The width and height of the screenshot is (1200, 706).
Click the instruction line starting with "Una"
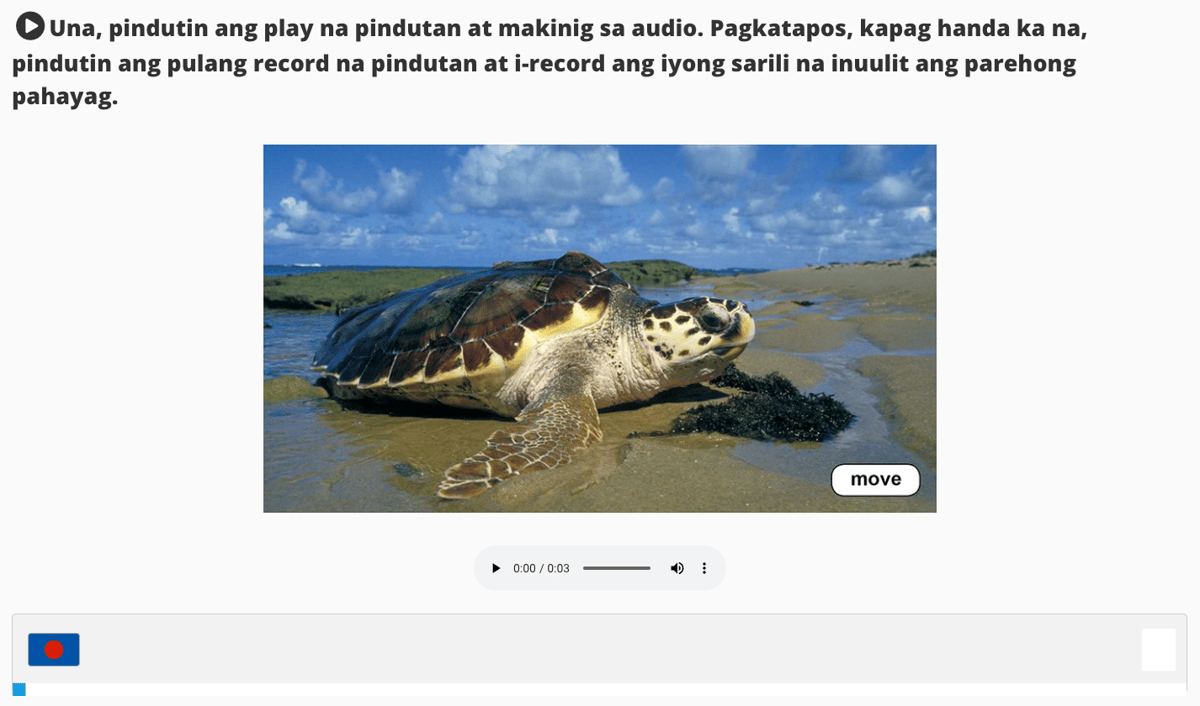567,28
